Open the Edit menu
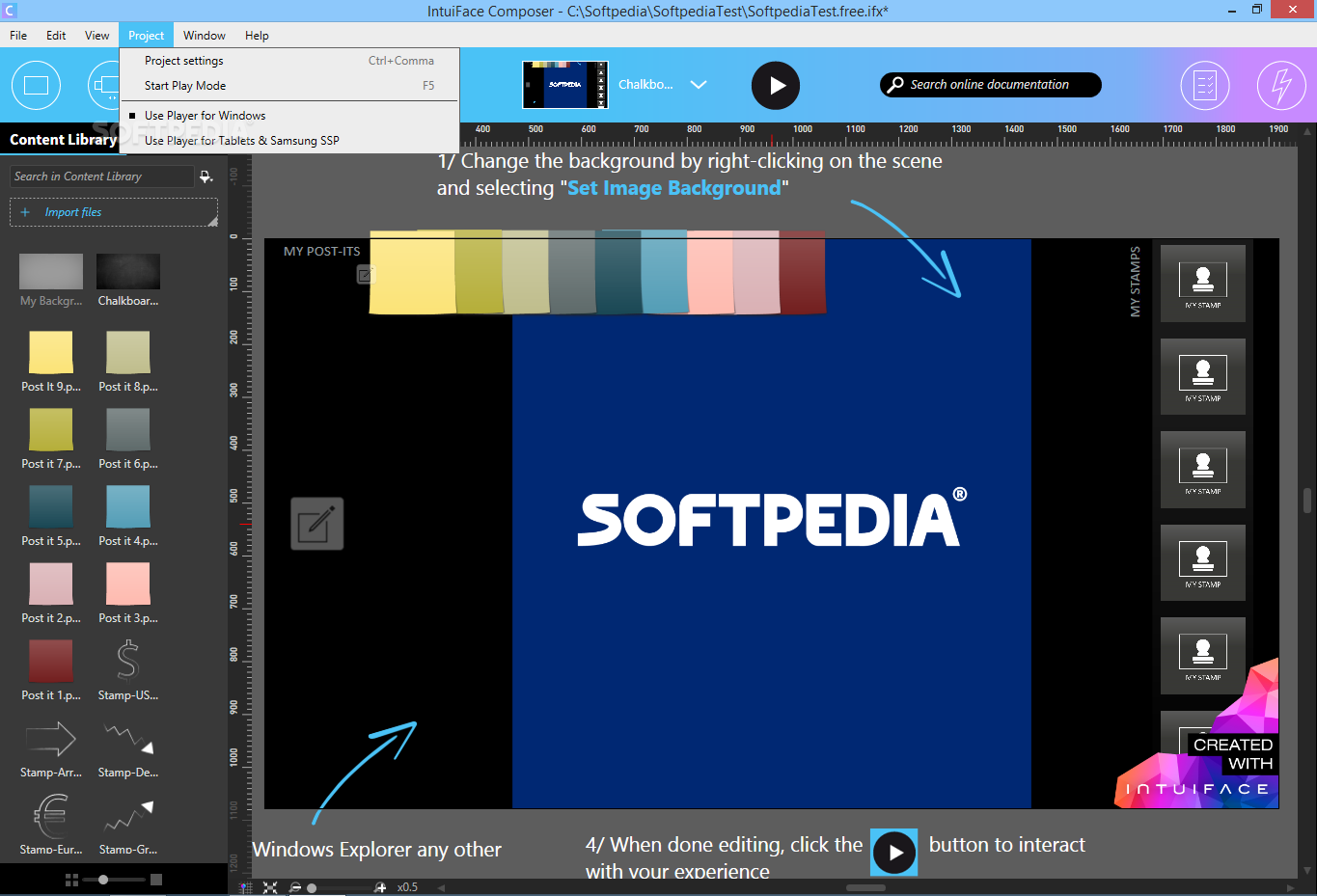Screen dimensions: 1317x896 (x=56, y=36)
